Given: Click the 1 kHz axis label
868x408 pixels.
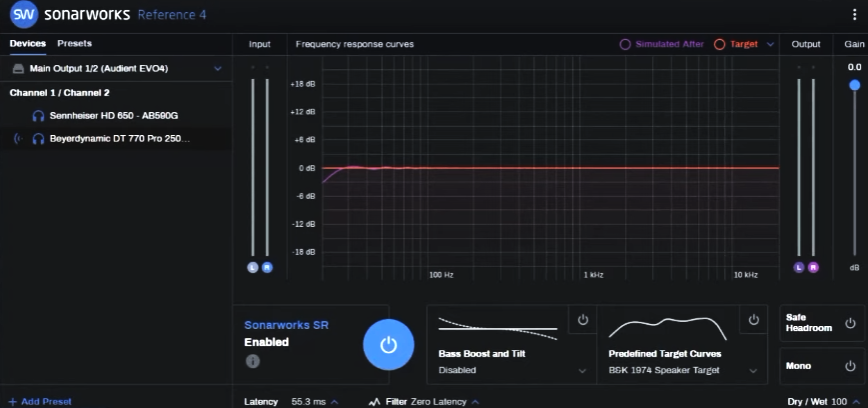Looking at the screenshot, I should coord(593,275).
